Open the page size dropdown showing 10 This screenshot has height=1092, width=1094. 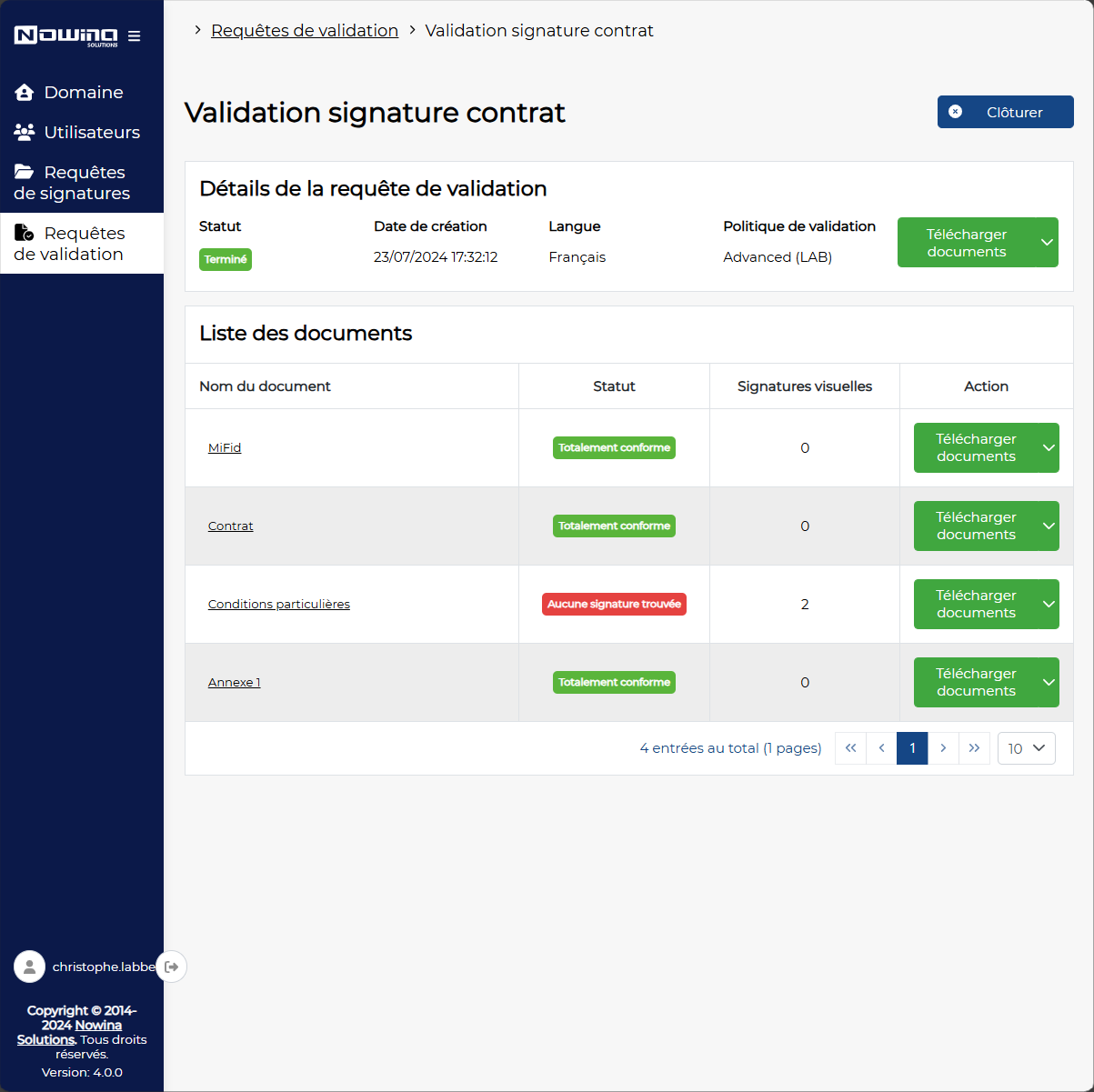(1026, 748)
